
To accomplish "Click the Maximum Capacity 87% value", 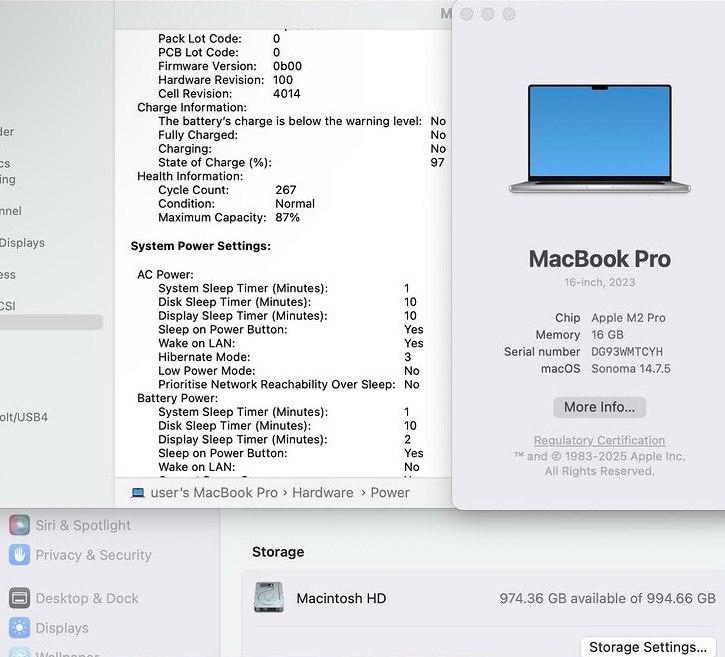I will point(288,217).
